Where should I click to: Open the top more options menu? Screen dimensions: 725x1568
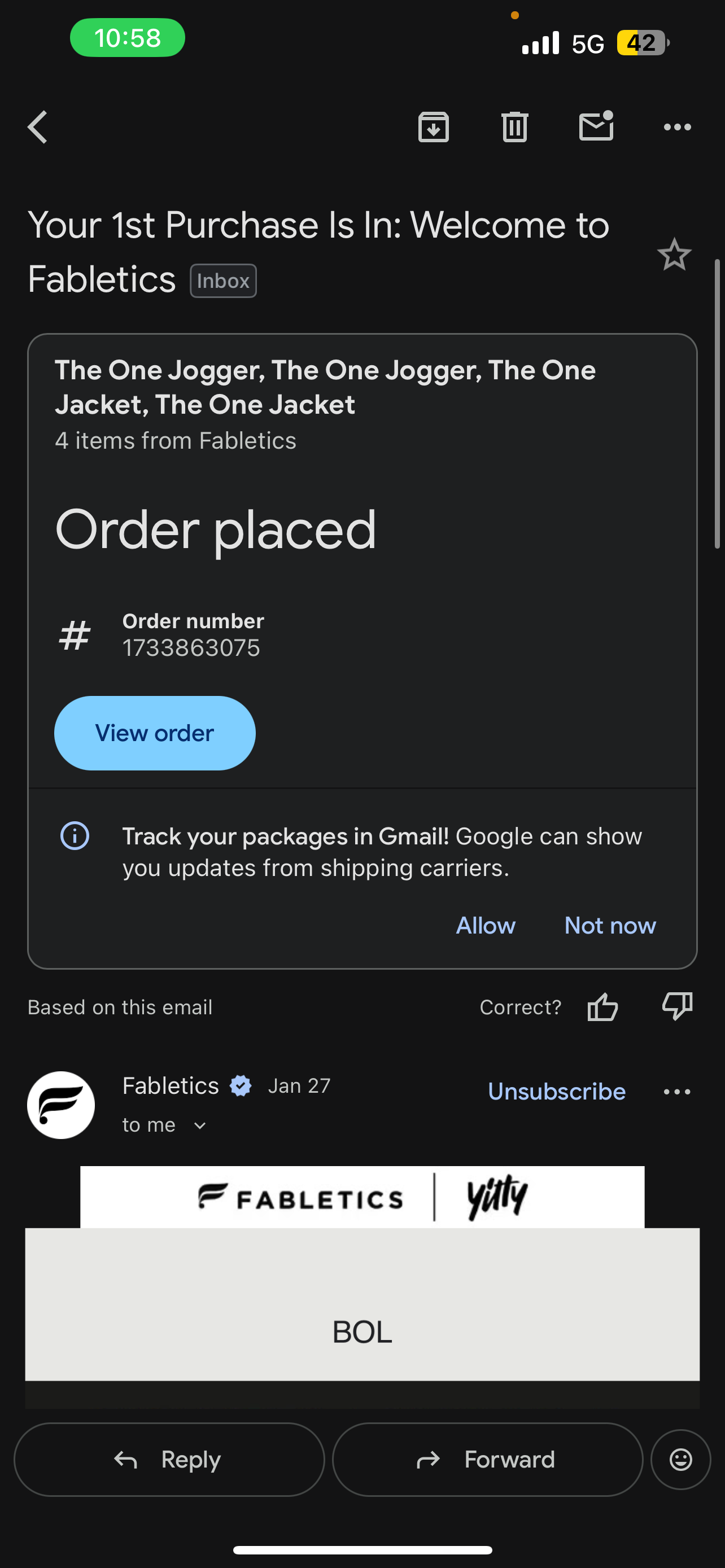677,127
